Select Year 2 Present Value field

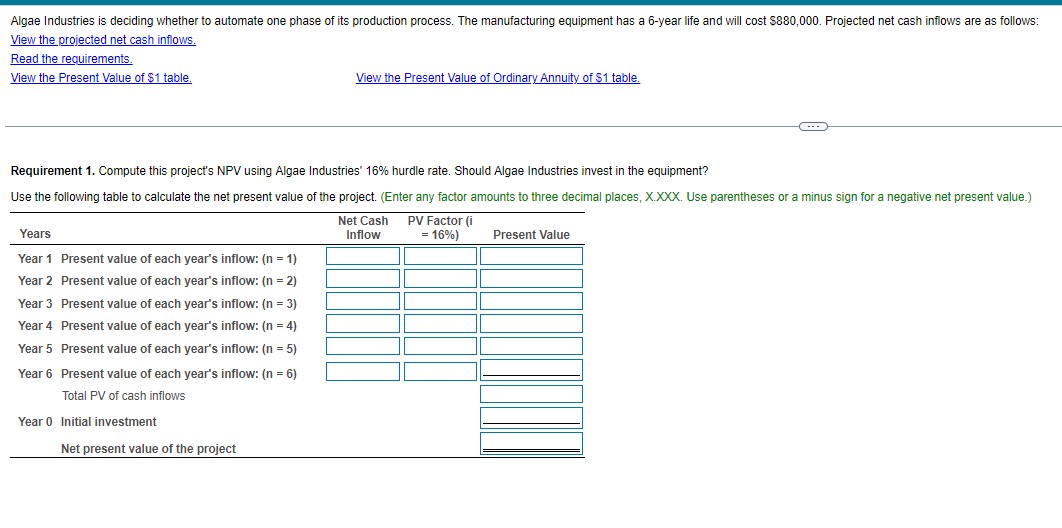[x=532, y=278]
